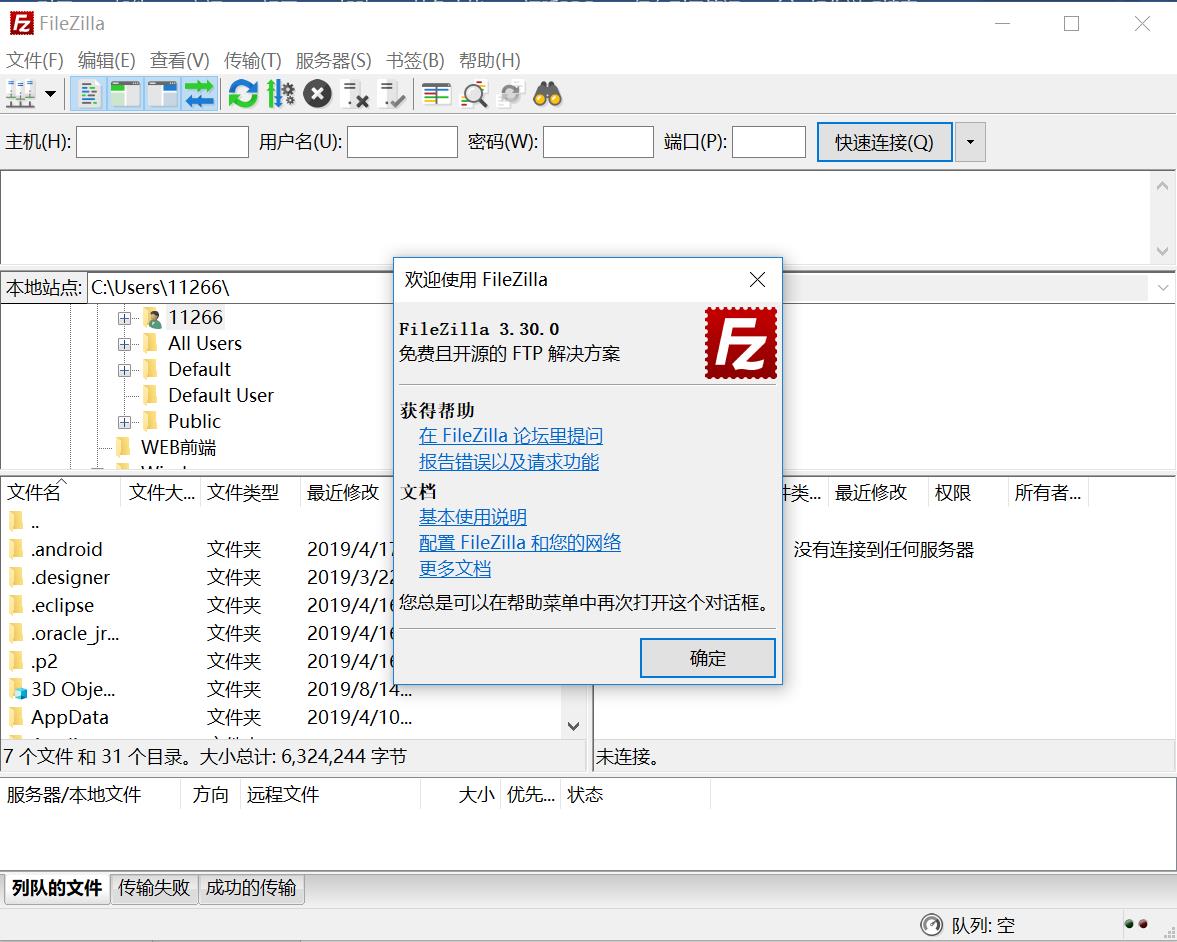The image size is (1177, 942).
Task: Reconnect to last server icon
Action: [392, 95]
